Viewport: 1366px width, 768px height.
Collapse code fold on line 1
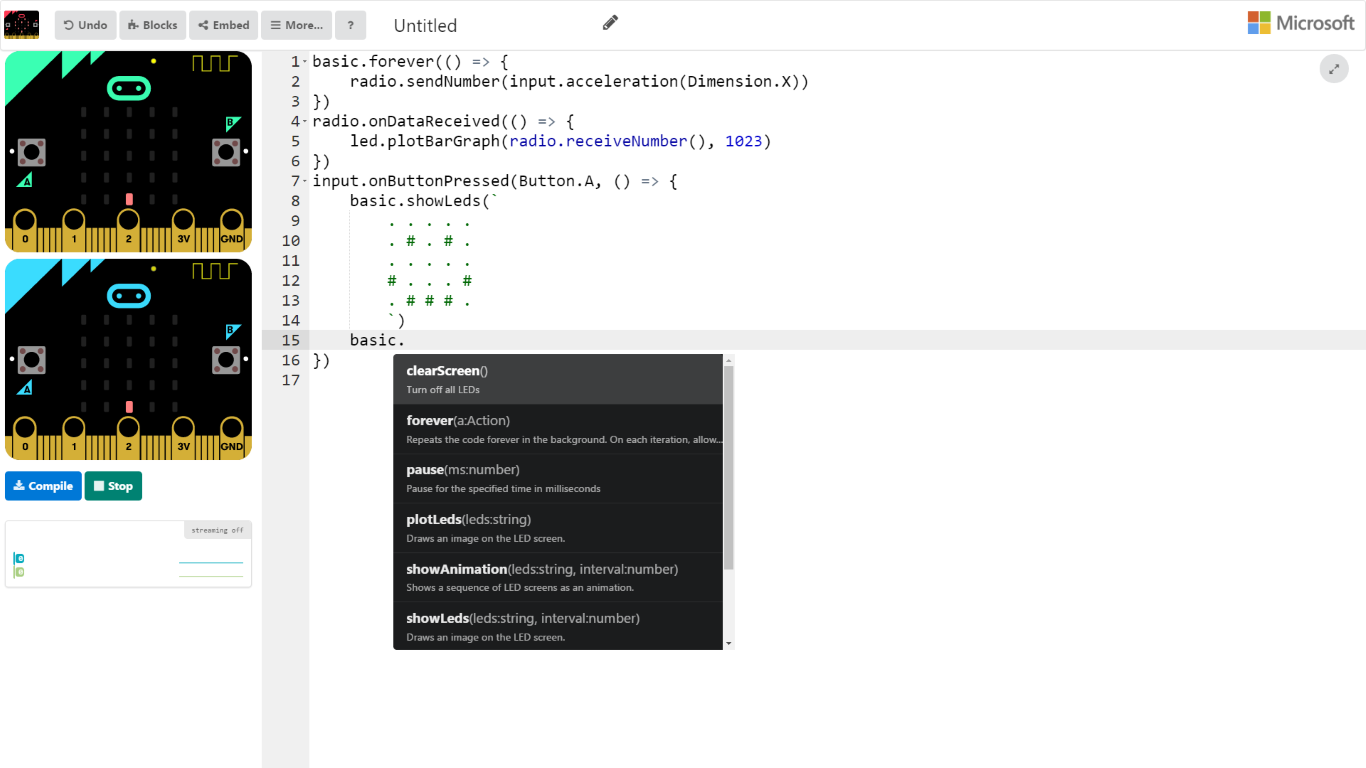point(305,62)
